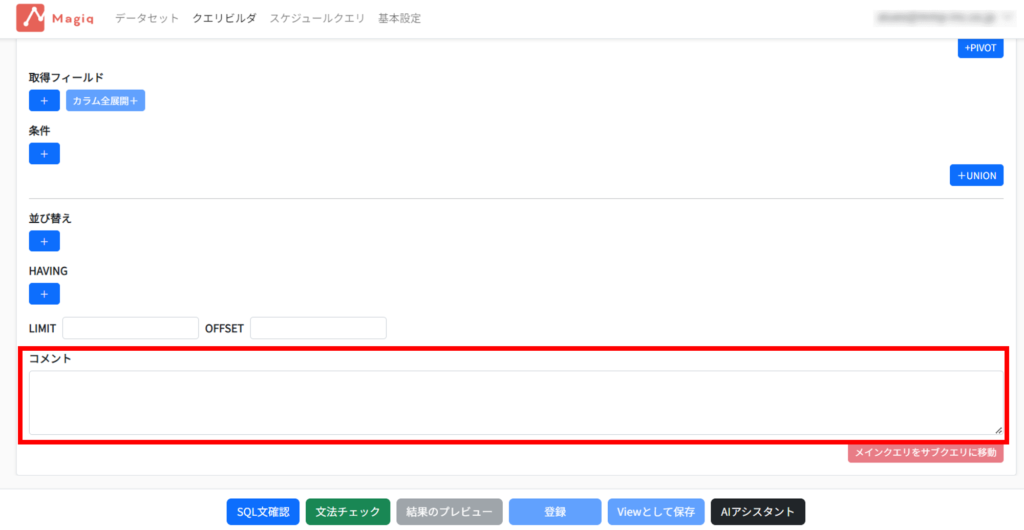
Task: Add a sort rule under 並び替え
Action: [44, 241]
